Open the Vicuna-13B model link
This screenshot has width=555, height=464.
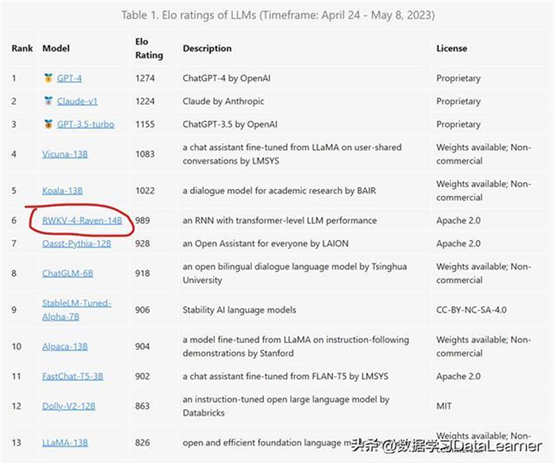tap(65, 154)
